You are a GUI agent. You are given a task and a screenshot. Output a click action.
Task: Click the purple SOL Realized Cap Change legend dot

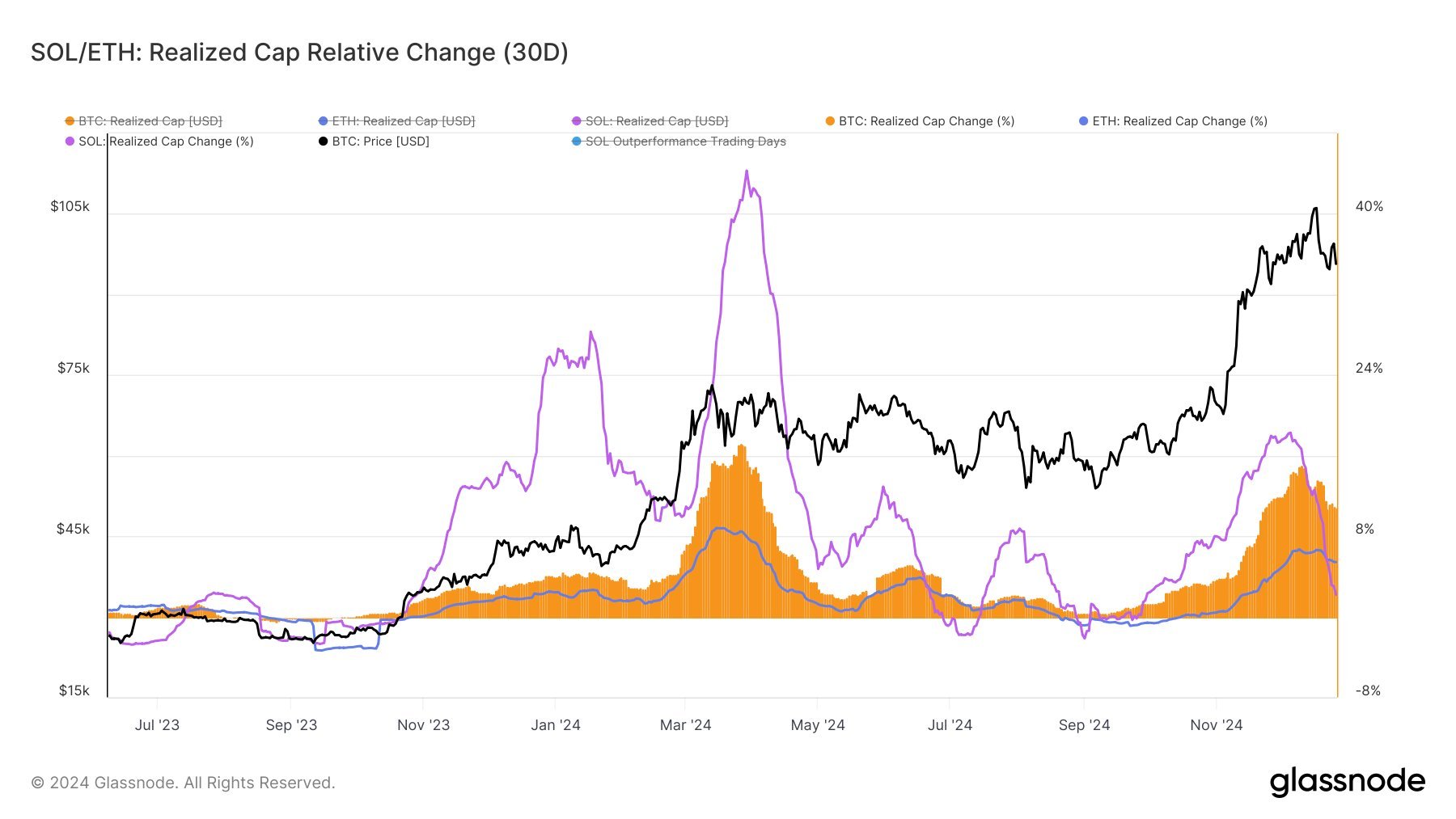click(70, 141)
